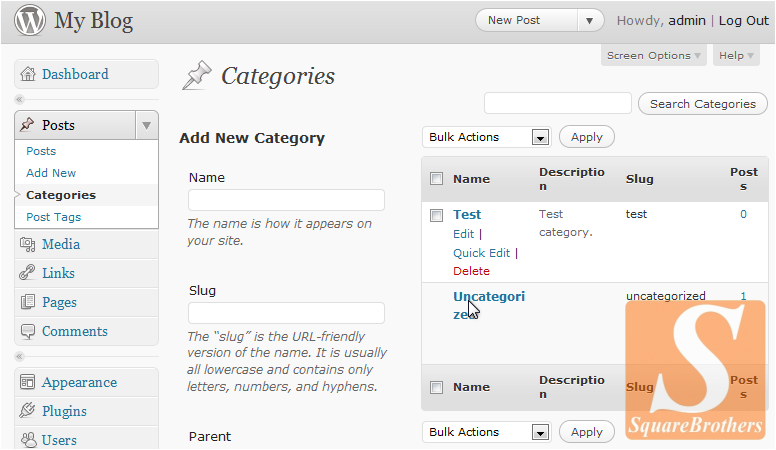Click the category Name input field
The width and height of the screenshot is (776, 450).
pyautogui.click(x=286, y=200)
